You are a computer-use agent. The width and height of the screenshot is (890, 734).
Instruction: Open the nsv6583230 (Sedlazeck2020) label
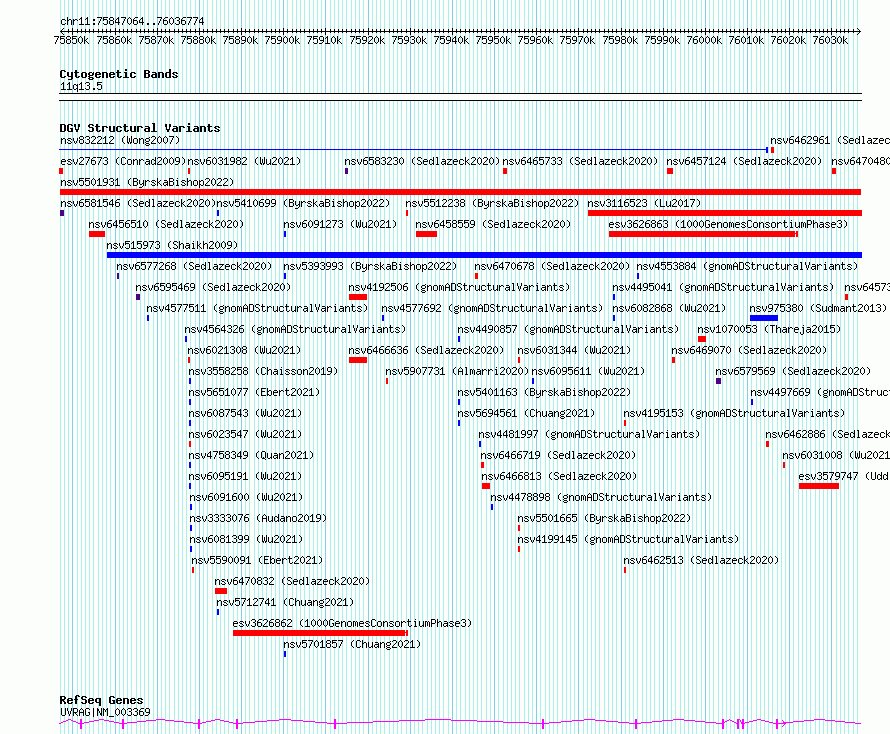(x=422, y=161)
